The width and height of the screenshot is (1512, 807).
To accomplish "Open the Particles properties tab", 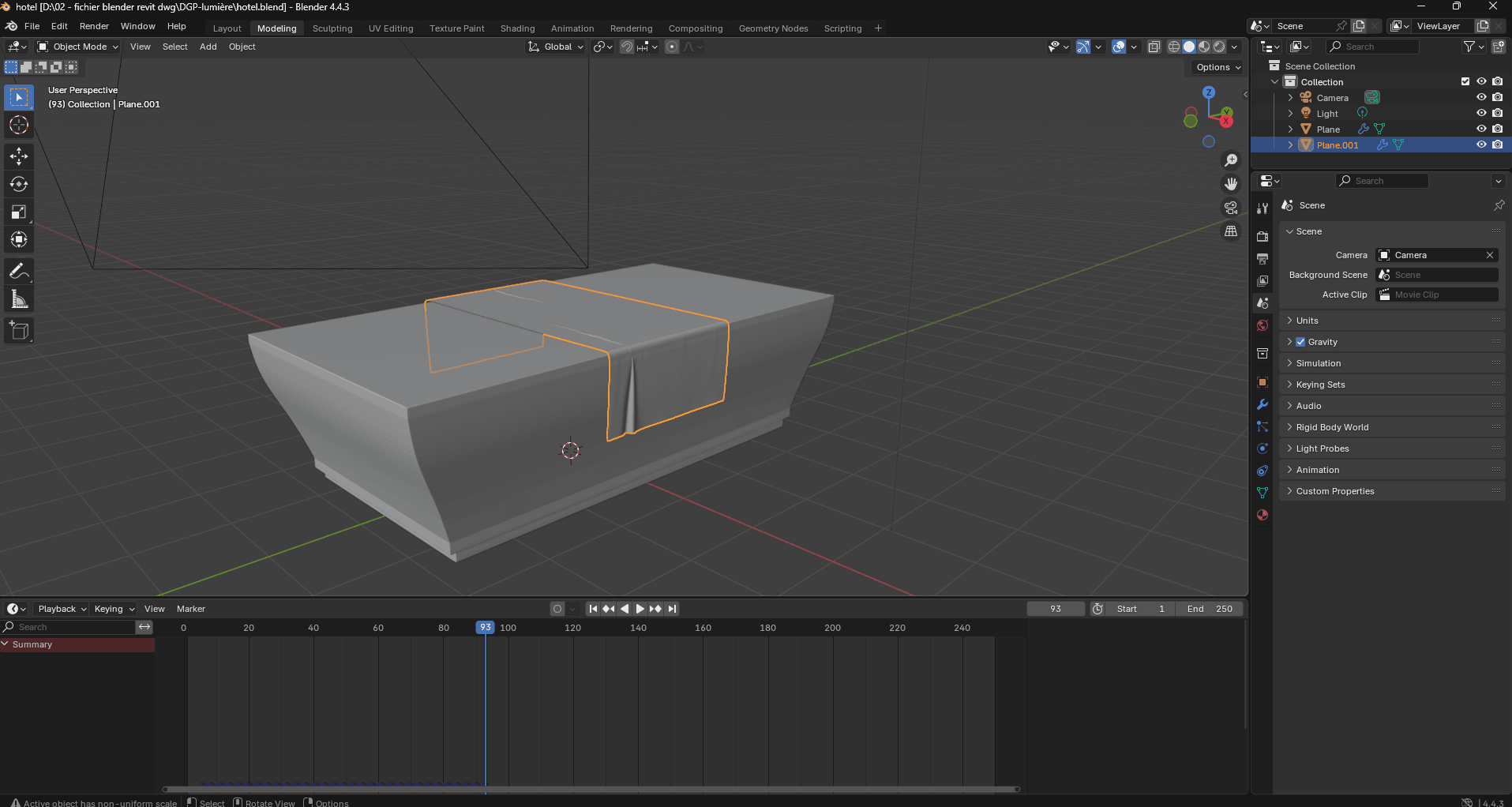I will tap(1263, 426).
